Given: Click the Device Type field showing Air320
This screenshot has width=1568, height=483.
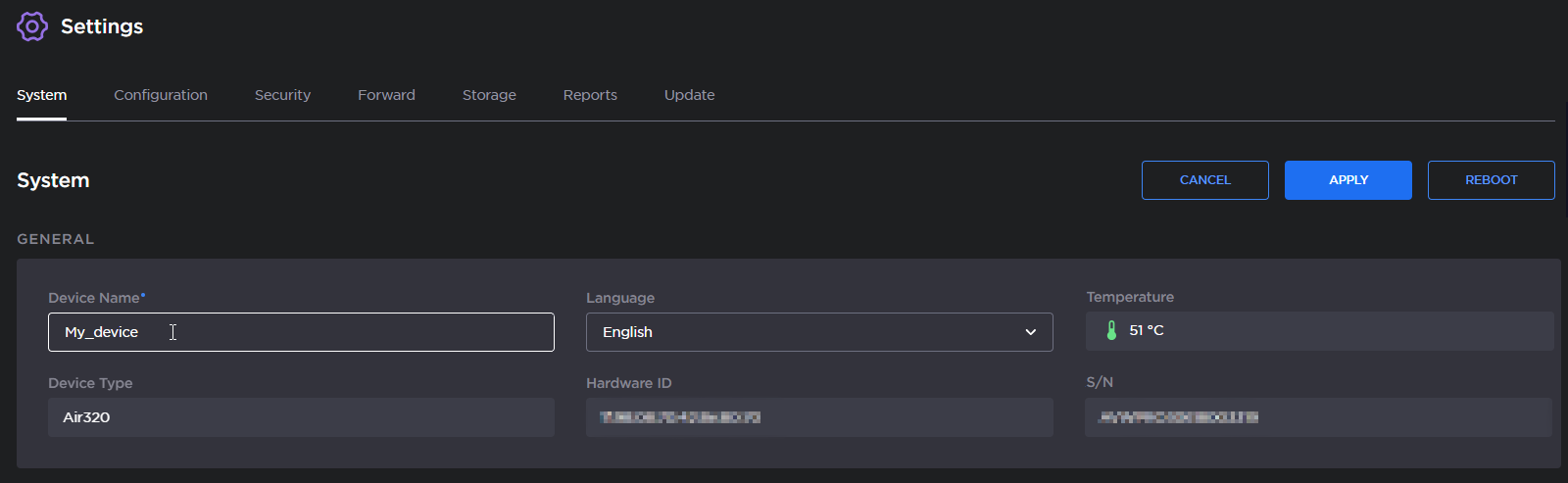Looking at the screenshot, I should (301, 417).
